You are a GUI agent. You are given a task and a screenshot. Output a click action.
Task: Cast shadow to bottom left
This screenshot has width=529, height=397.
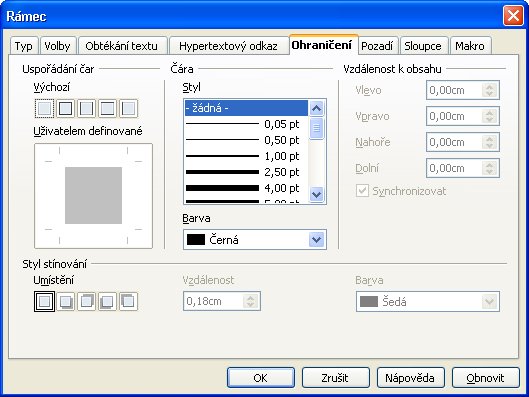click(x=107, y=301)
